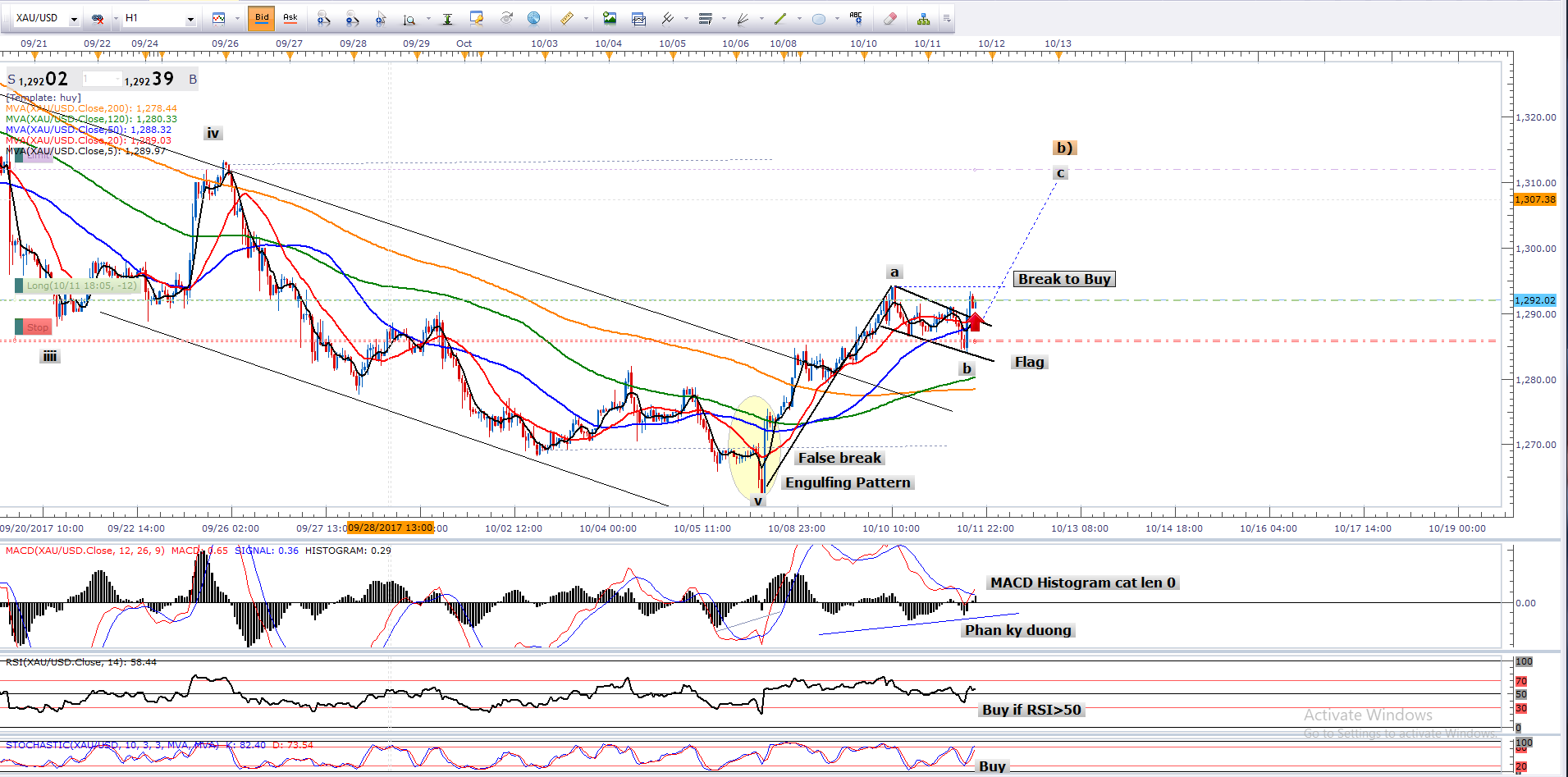
Task: Open the H1 timeframe dropdown
Action: pyautogui.click(x=190, y=19)
